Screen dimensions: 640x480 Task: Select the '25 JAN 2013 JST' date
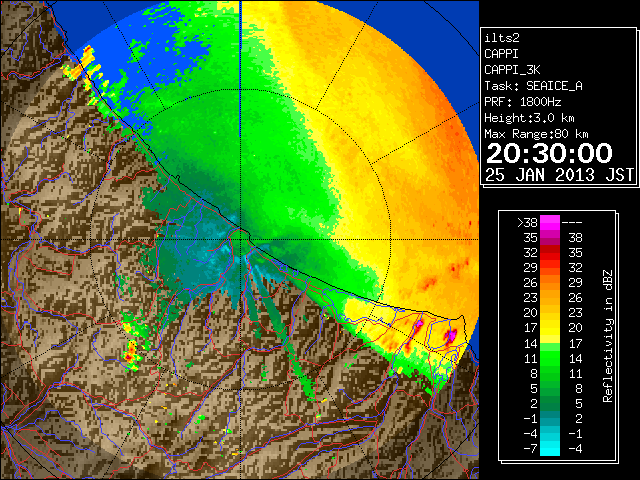[560, 175]
